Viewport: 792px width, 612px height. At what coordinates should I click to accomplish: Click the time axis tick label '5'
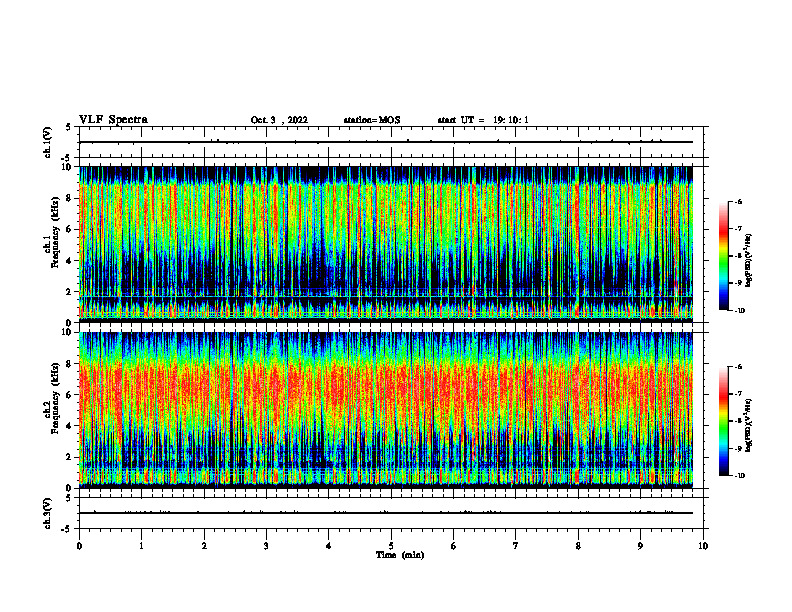pyautogui.click(x=391, y=546)
